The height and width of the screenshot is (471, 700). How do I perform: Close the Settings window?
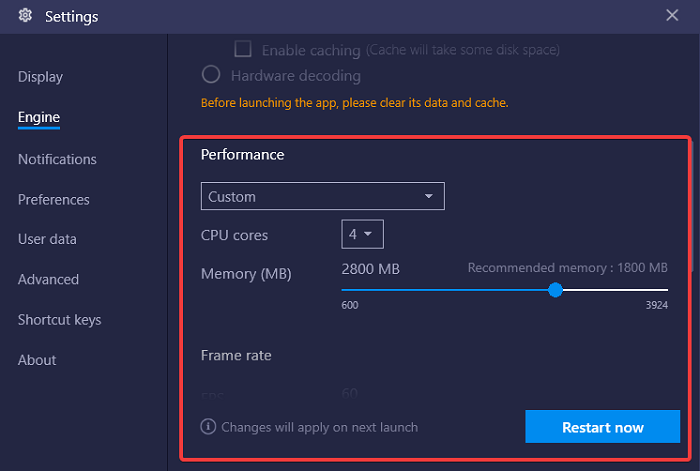pyautogui.click(x=672, y=15)
